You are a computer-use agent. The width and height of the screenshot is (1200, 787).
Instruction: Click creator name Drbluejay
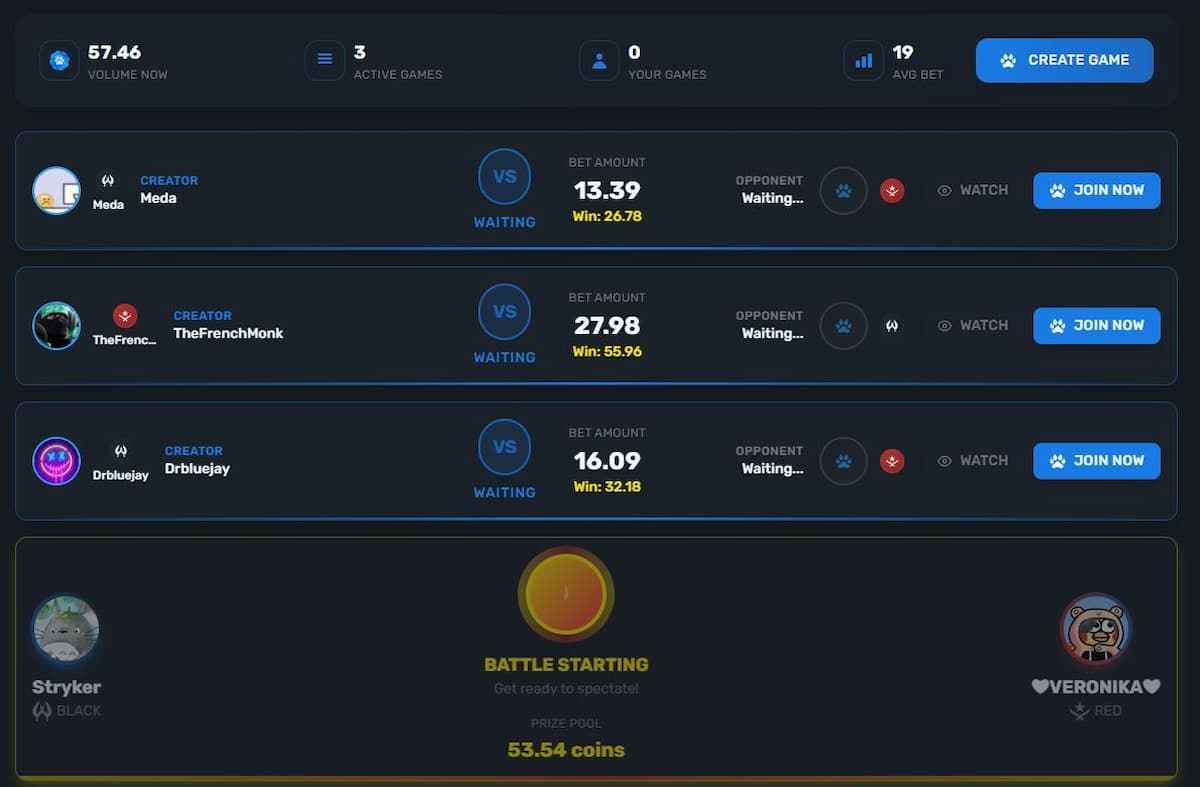click(x=197, y=468)
